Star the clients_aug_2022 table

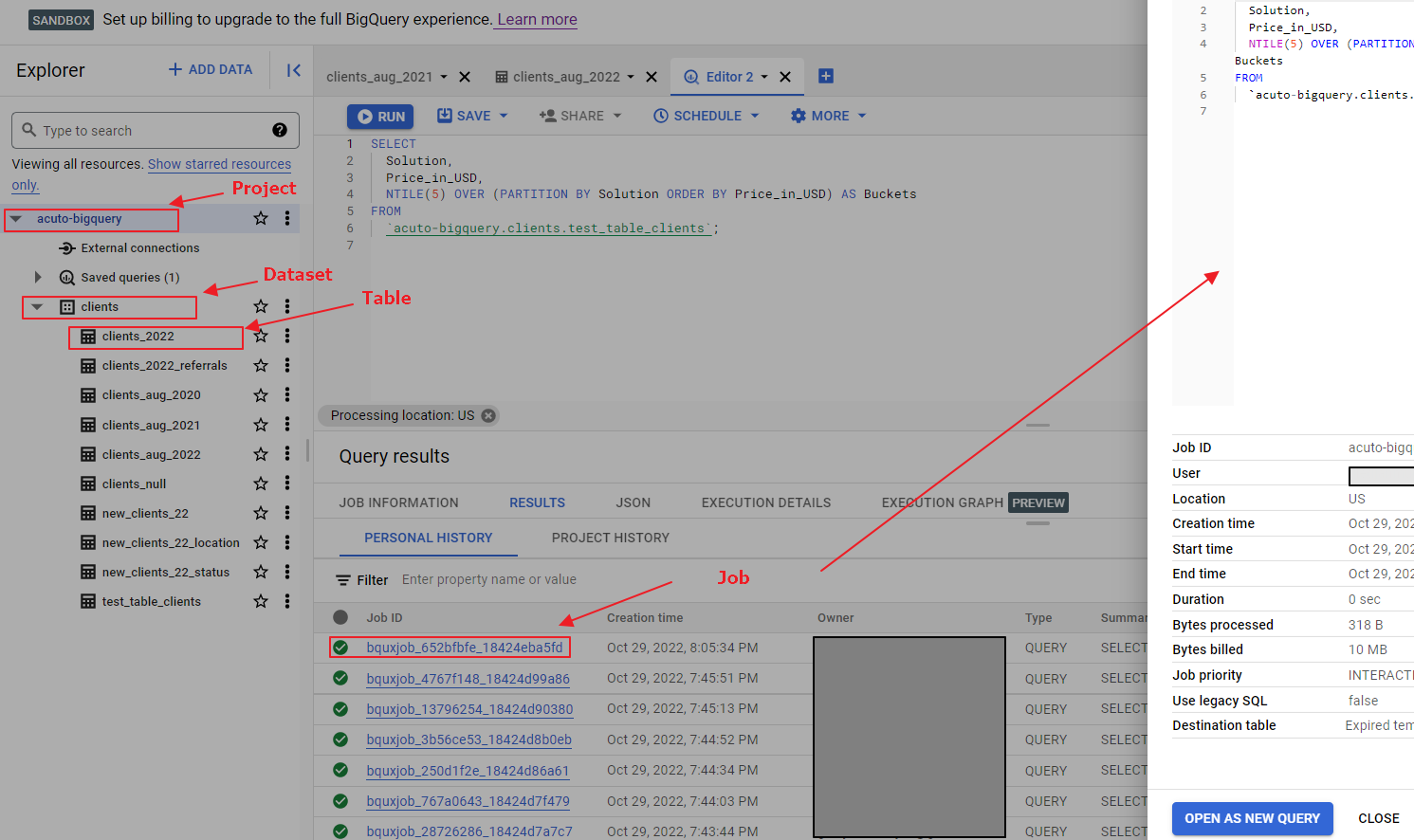click(261, 454)
